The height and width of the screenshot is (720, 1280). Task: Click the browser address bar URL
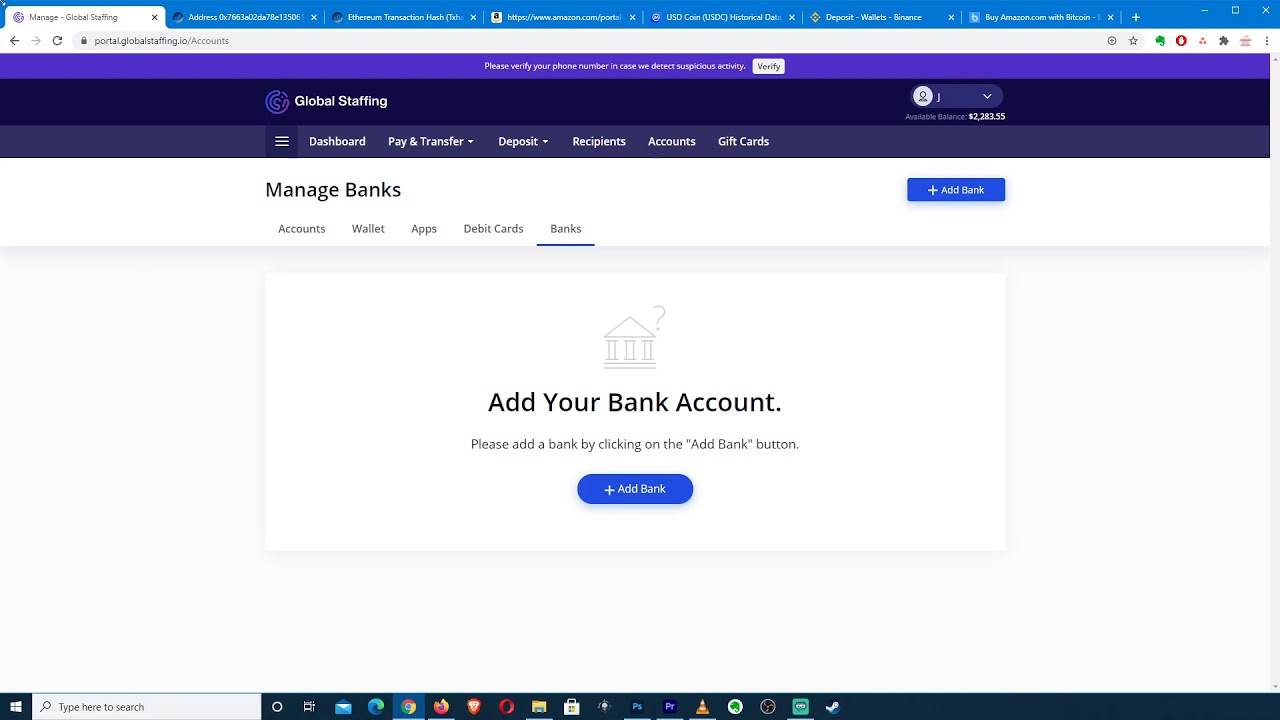[161, 41]
